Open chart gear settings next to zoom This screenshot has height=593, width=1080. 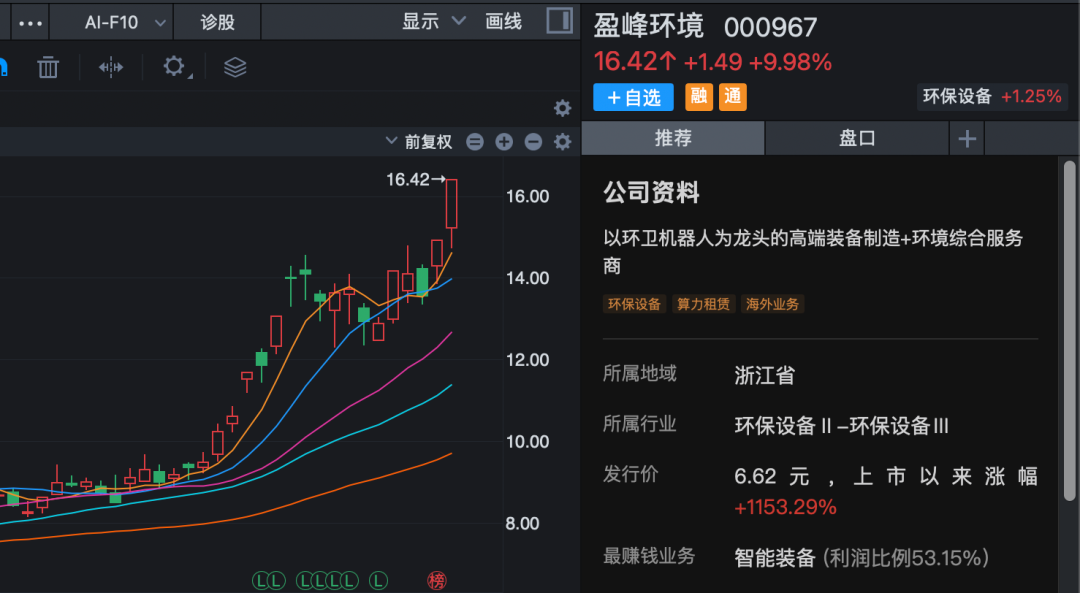[x=563, y=142]
